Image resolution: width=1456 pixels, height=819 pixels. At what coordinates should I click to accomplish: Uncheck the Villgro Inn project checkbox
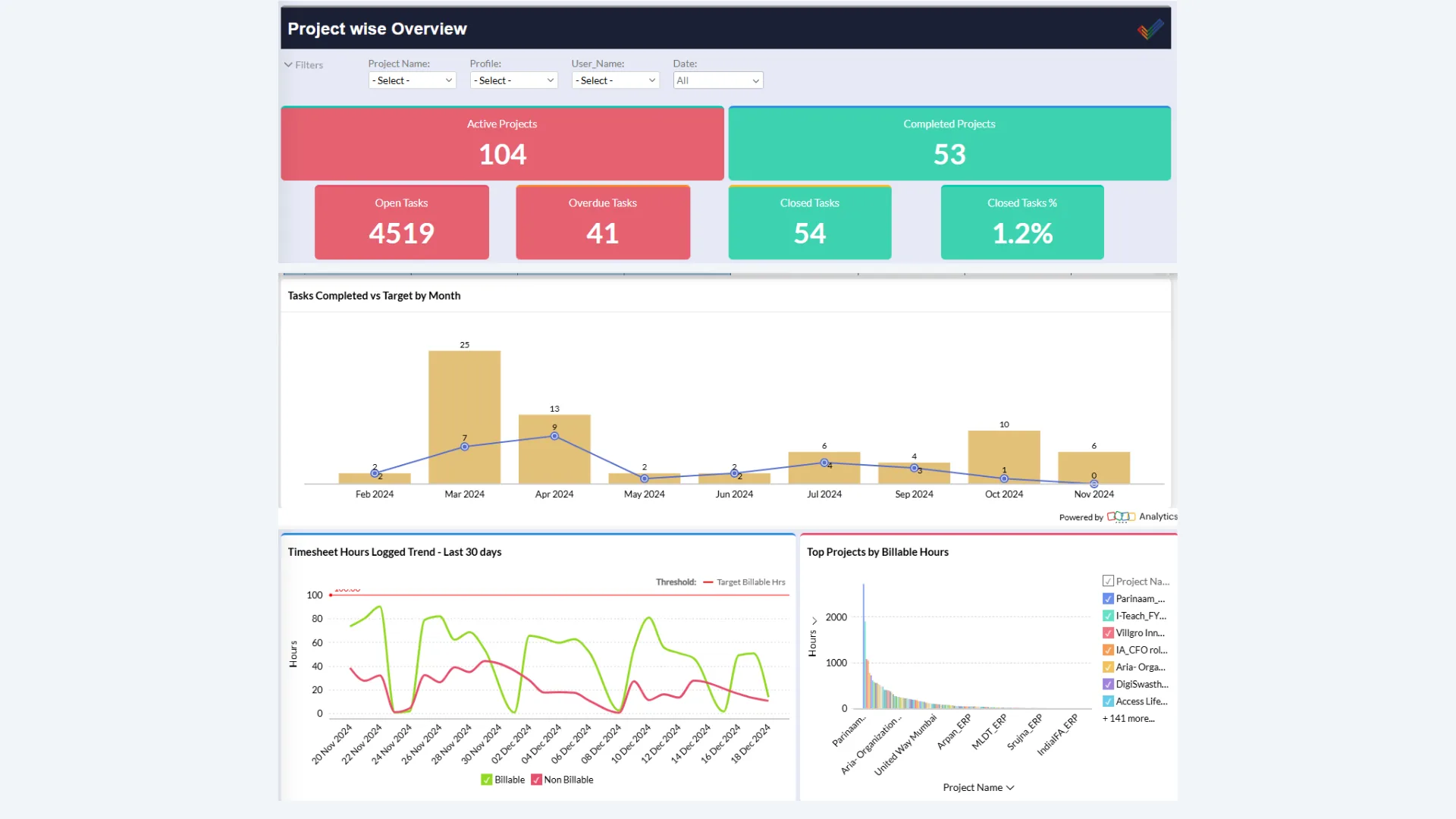pos(1108,632)
